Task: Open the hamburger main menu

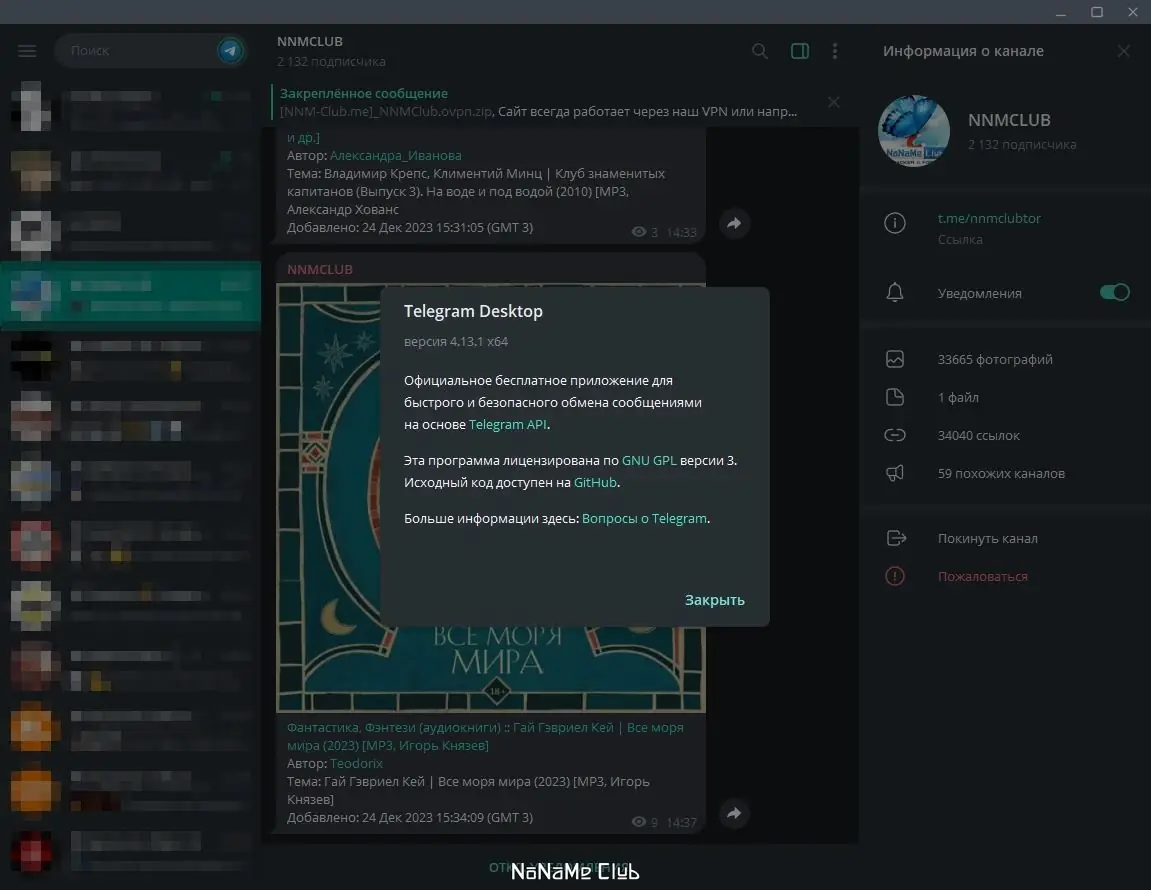Action: (27, 51)
